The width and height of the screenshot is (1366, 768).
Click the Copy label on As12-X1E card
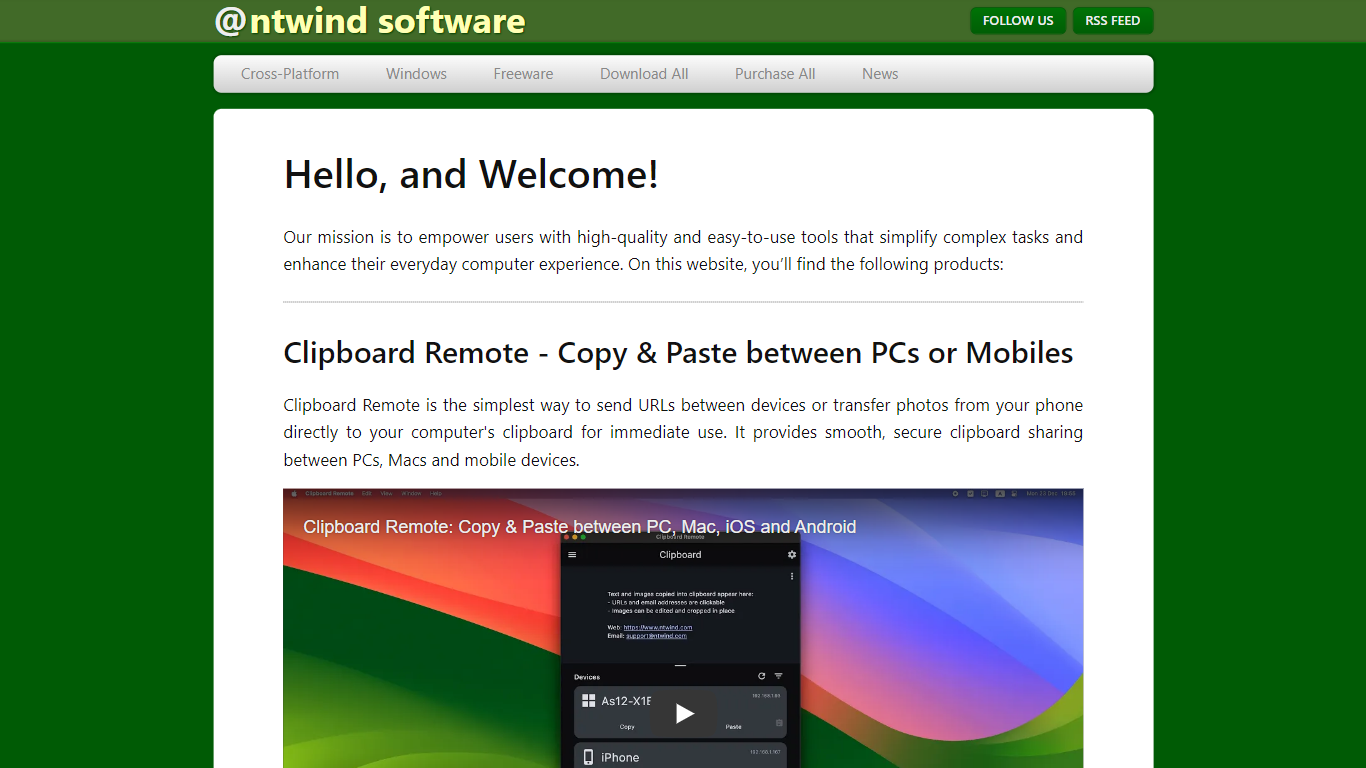(627, 727)
